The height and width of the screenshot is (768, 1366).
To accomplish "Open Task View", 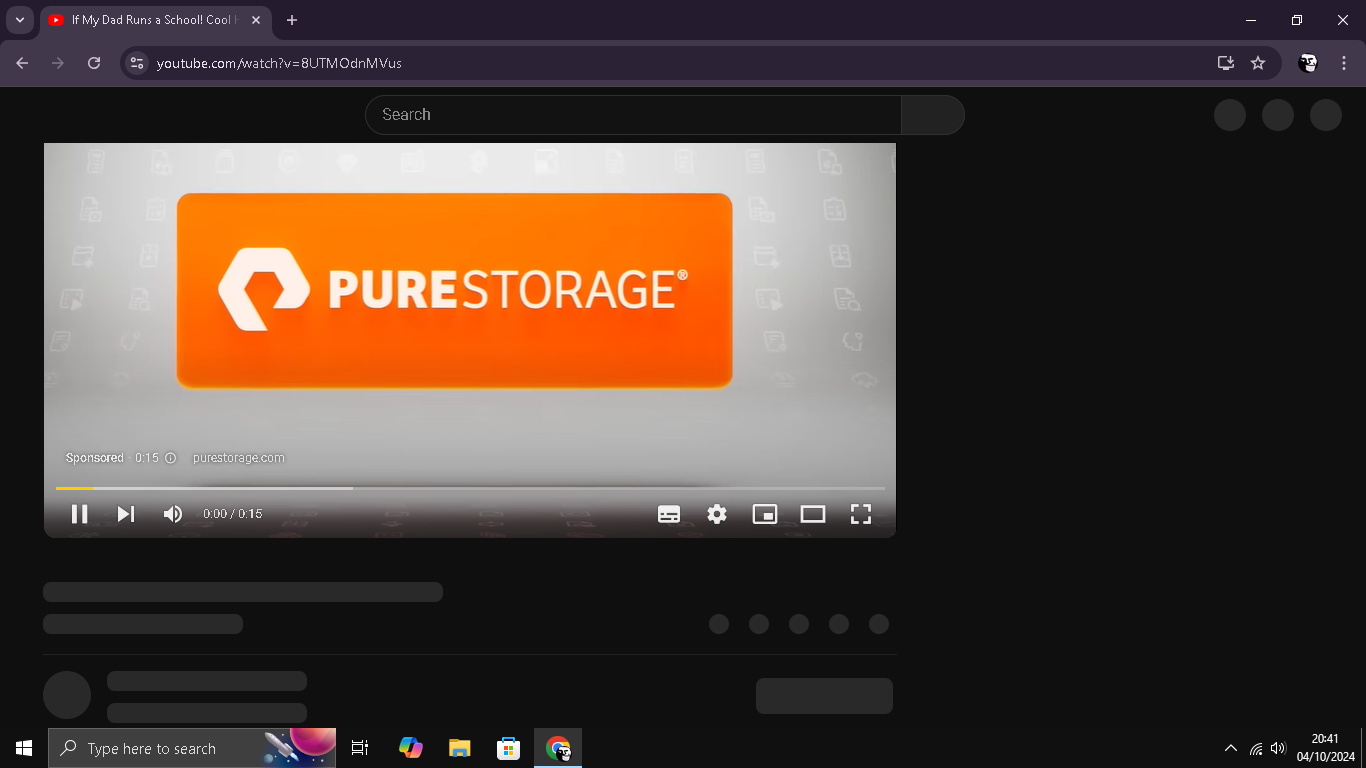I will click(x=360, y=748).
